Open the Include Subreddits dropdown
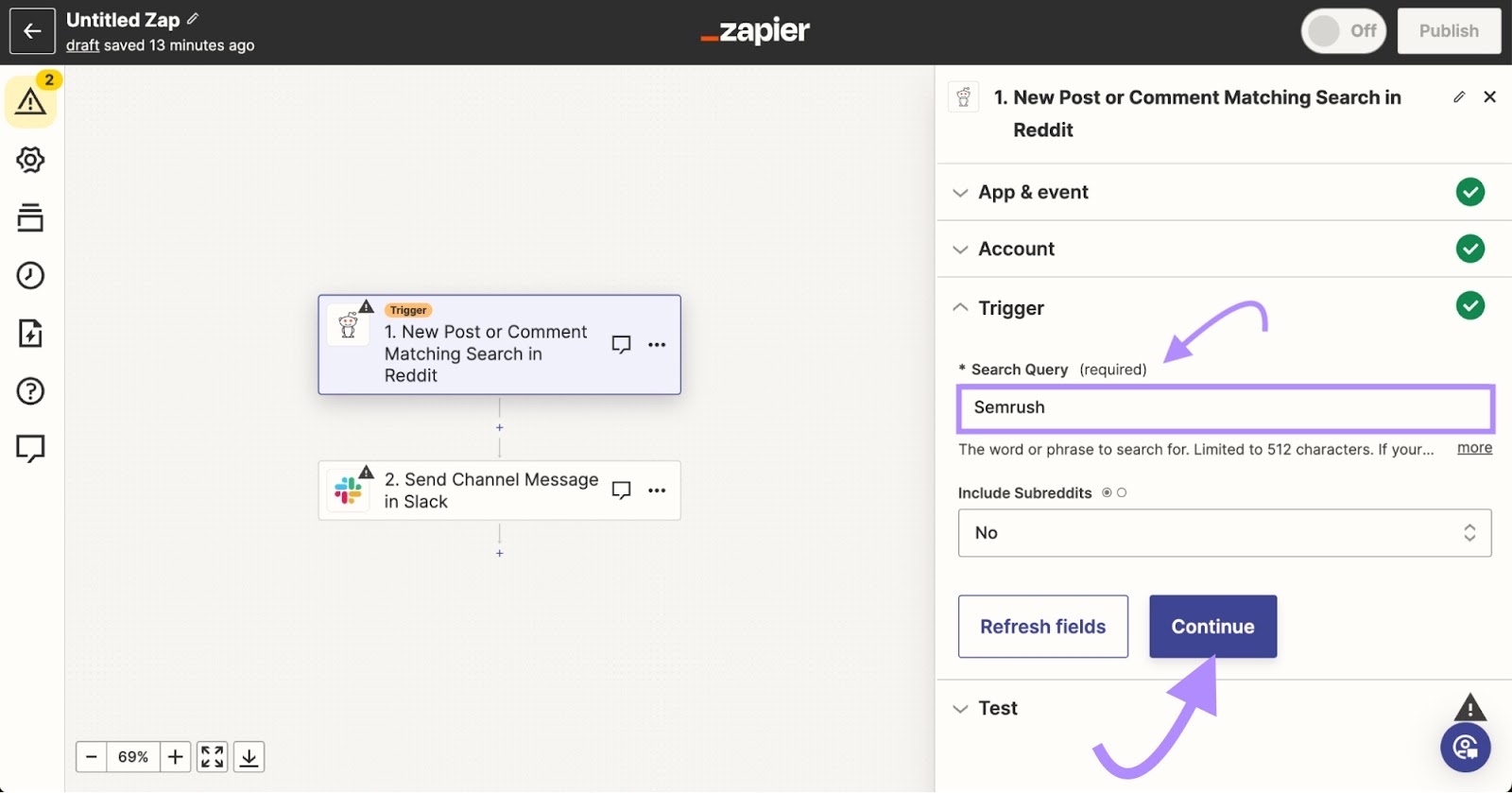The height and width of the screenshot is (793, 1512). (1224, 533)
